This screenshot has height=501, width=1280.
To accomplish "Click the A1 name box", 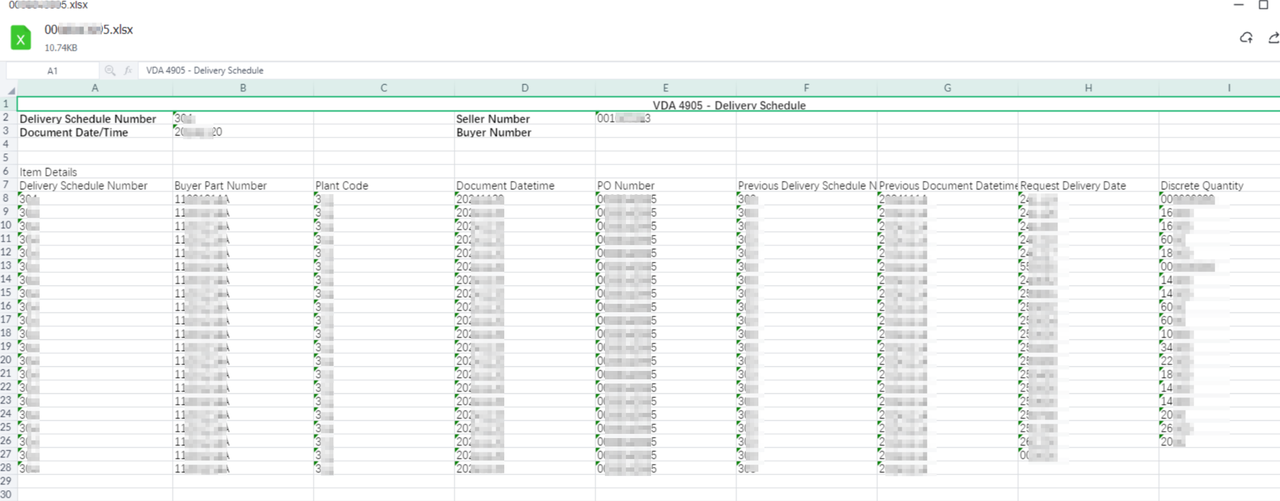I will coord(52,71).
